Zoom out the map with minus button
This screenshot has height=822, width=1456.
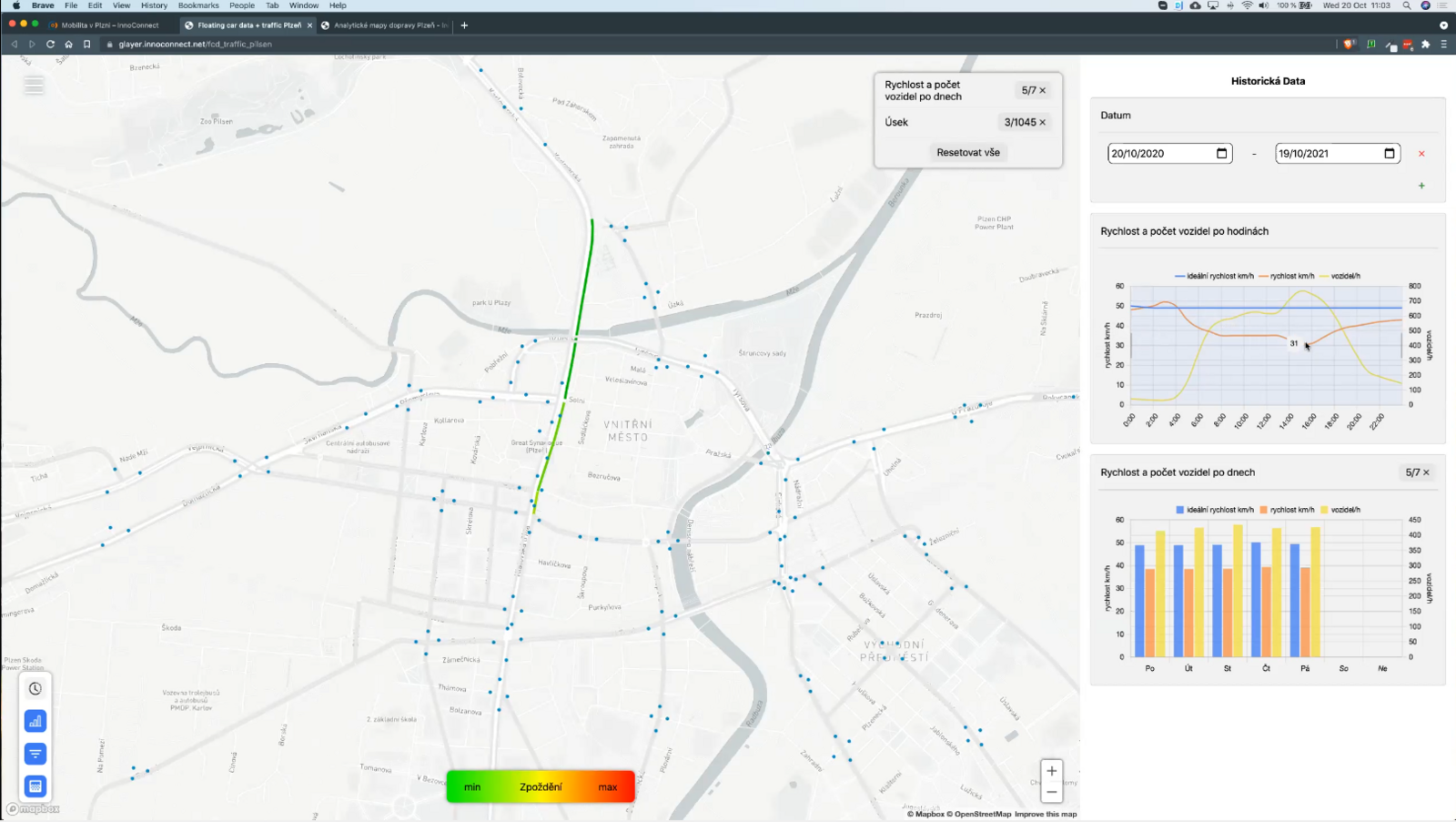(1051, 792)
